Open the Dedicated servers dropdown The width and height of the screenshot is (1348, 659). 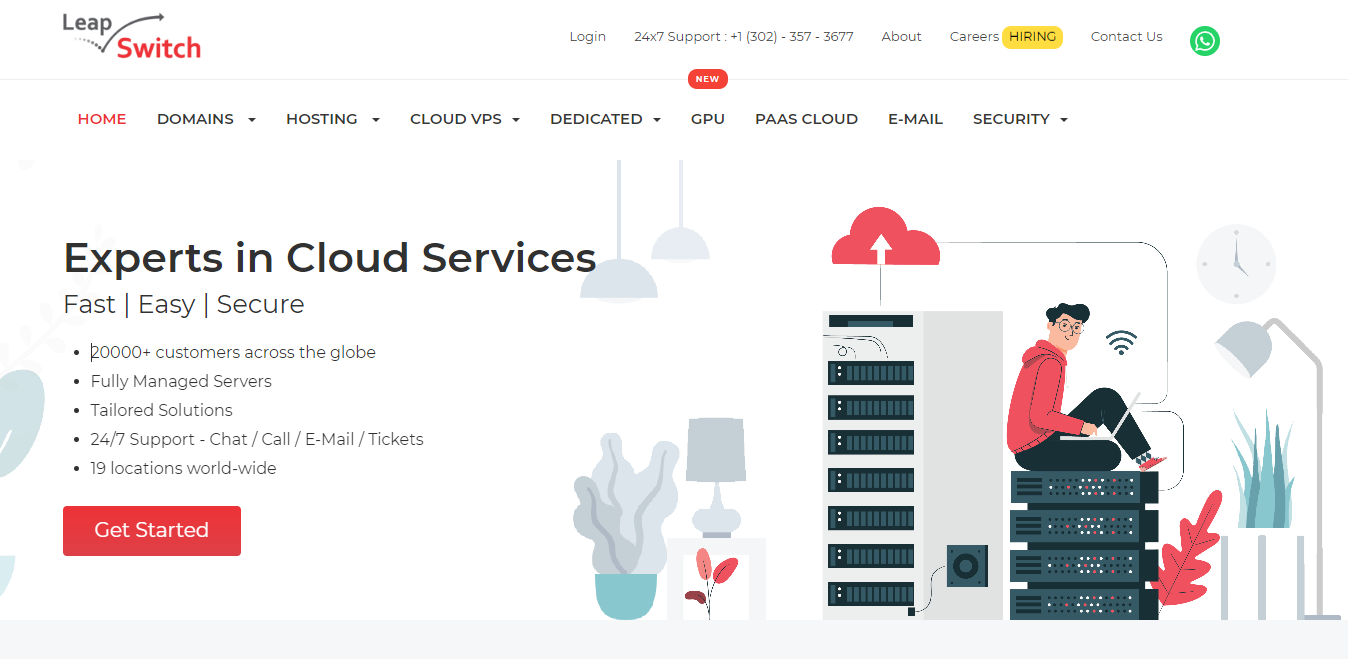605,119
